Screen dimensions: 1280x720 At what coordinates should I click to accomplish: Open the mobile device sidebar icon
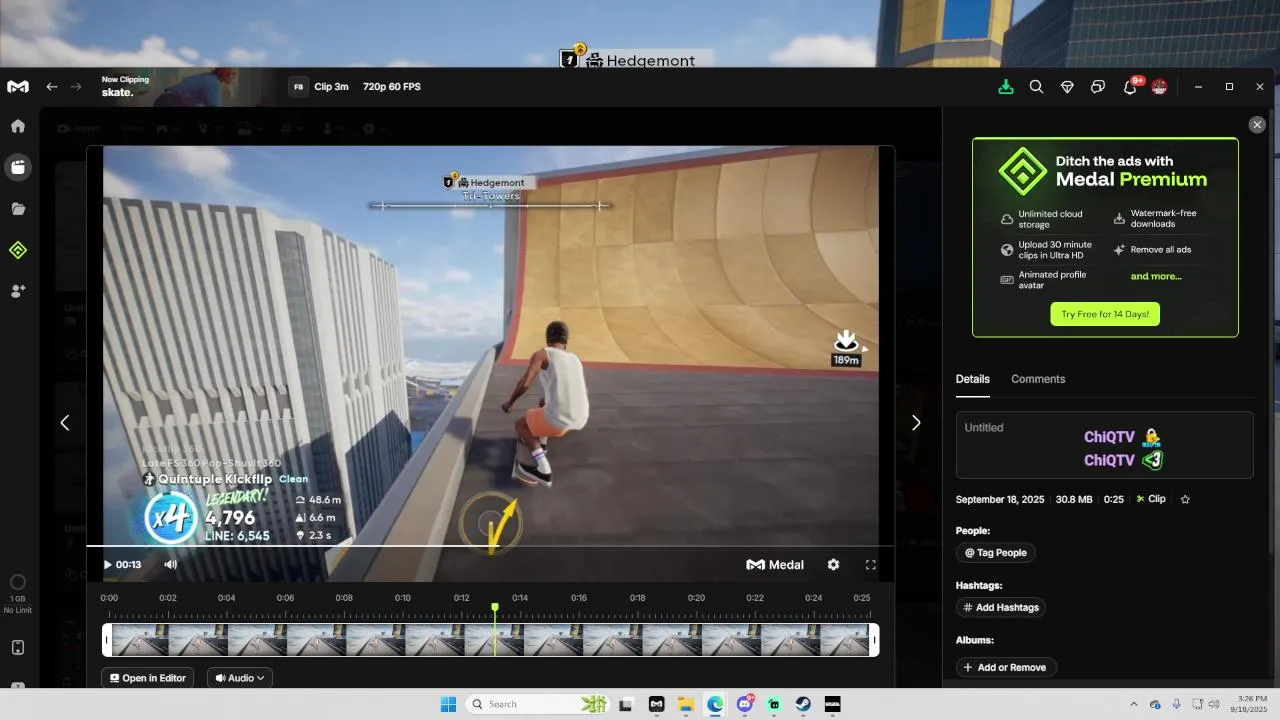coord(18,648)
